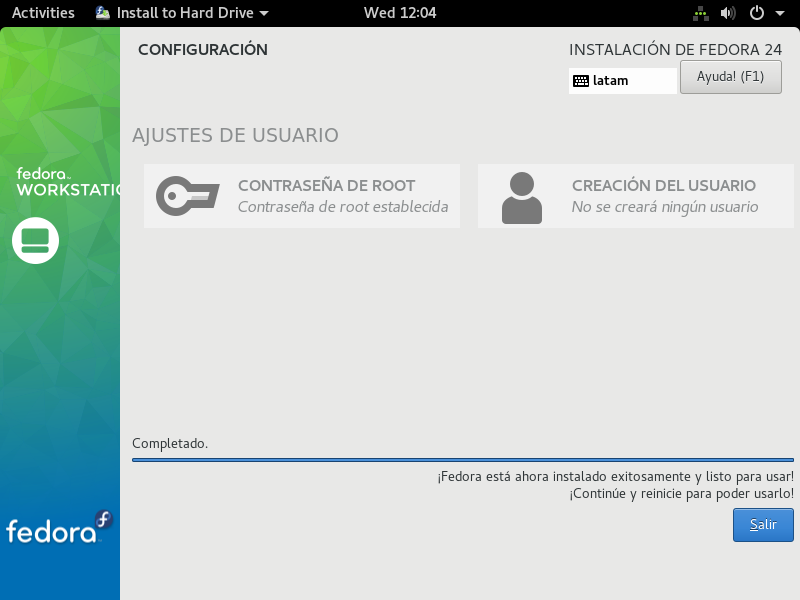This screenshot has width=800, height=600.
Task: Click the "¡Continúe y reinicie para poder usarlo!" message
Action: pyautogui.click(x=682, y=494)
